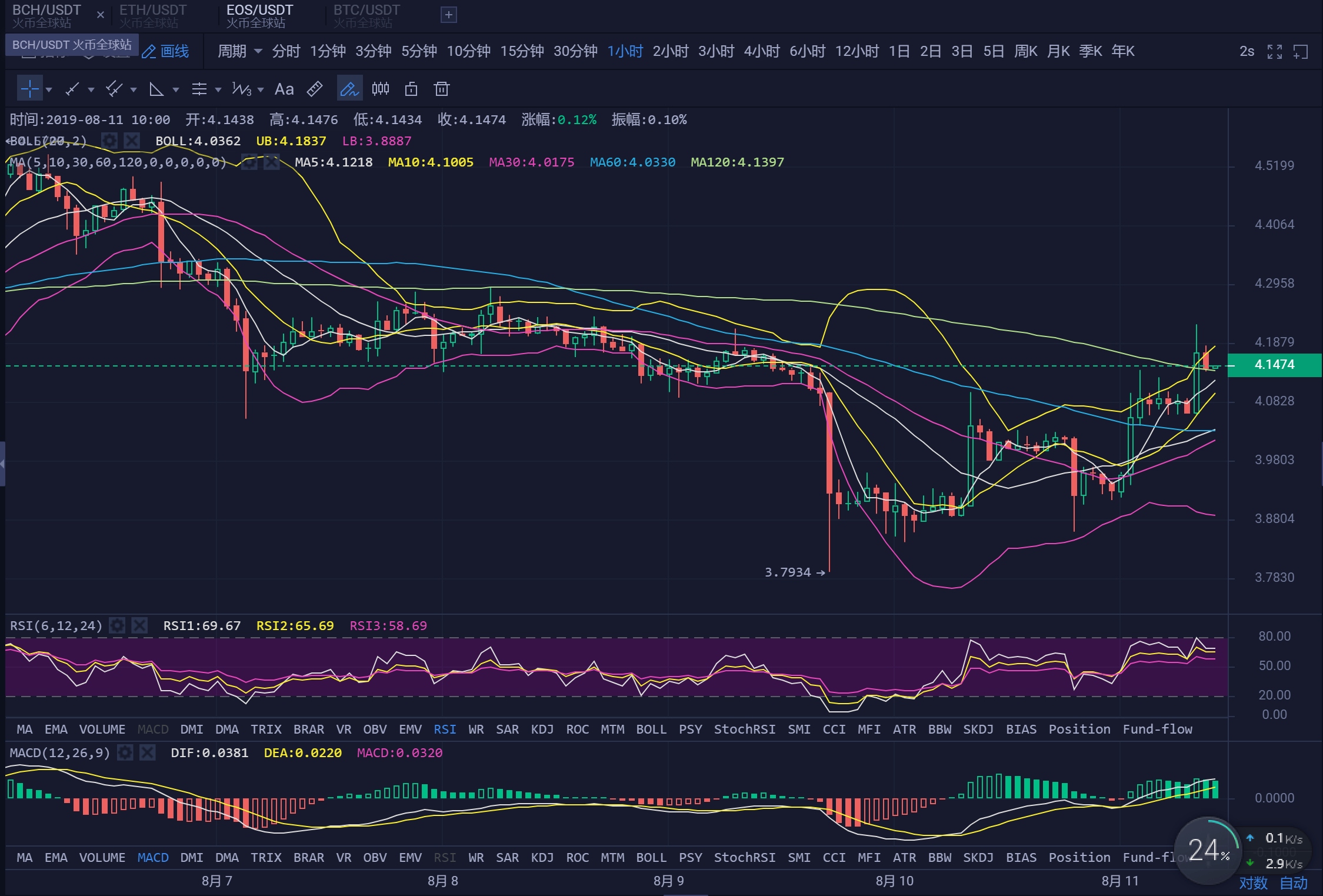This screenshot has width=1323, height=896.
Task: Switch MACD panel to BOLL indicator
Action: pyautogui.click(x=651, y=857)
